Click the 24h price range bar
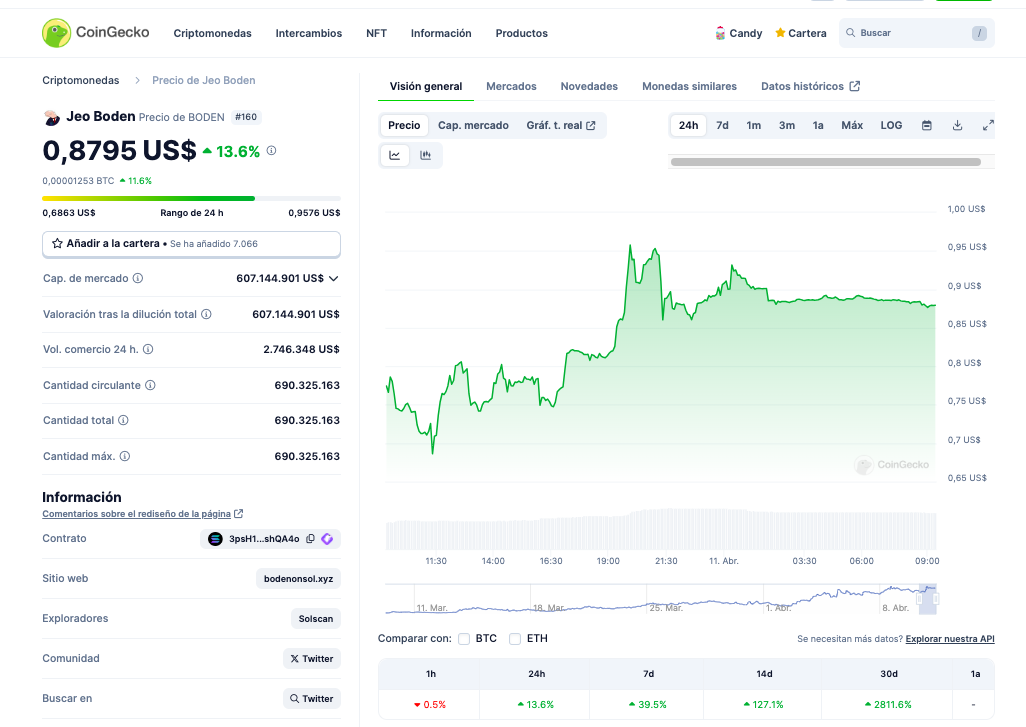Image resolution: width=1026 pixels, height=727 pixels. [191, 198]
